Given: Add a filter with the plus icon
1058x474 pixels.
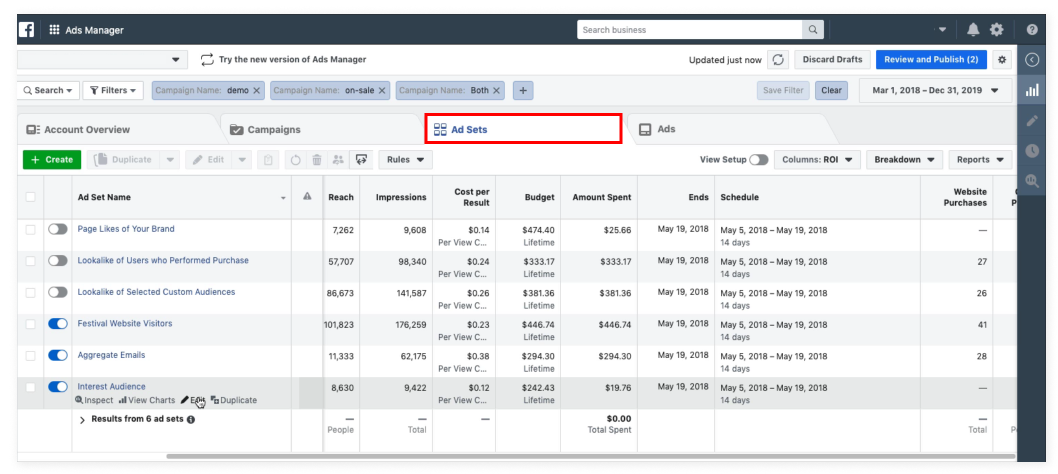Looking at the screenshot, I should 523,90.
